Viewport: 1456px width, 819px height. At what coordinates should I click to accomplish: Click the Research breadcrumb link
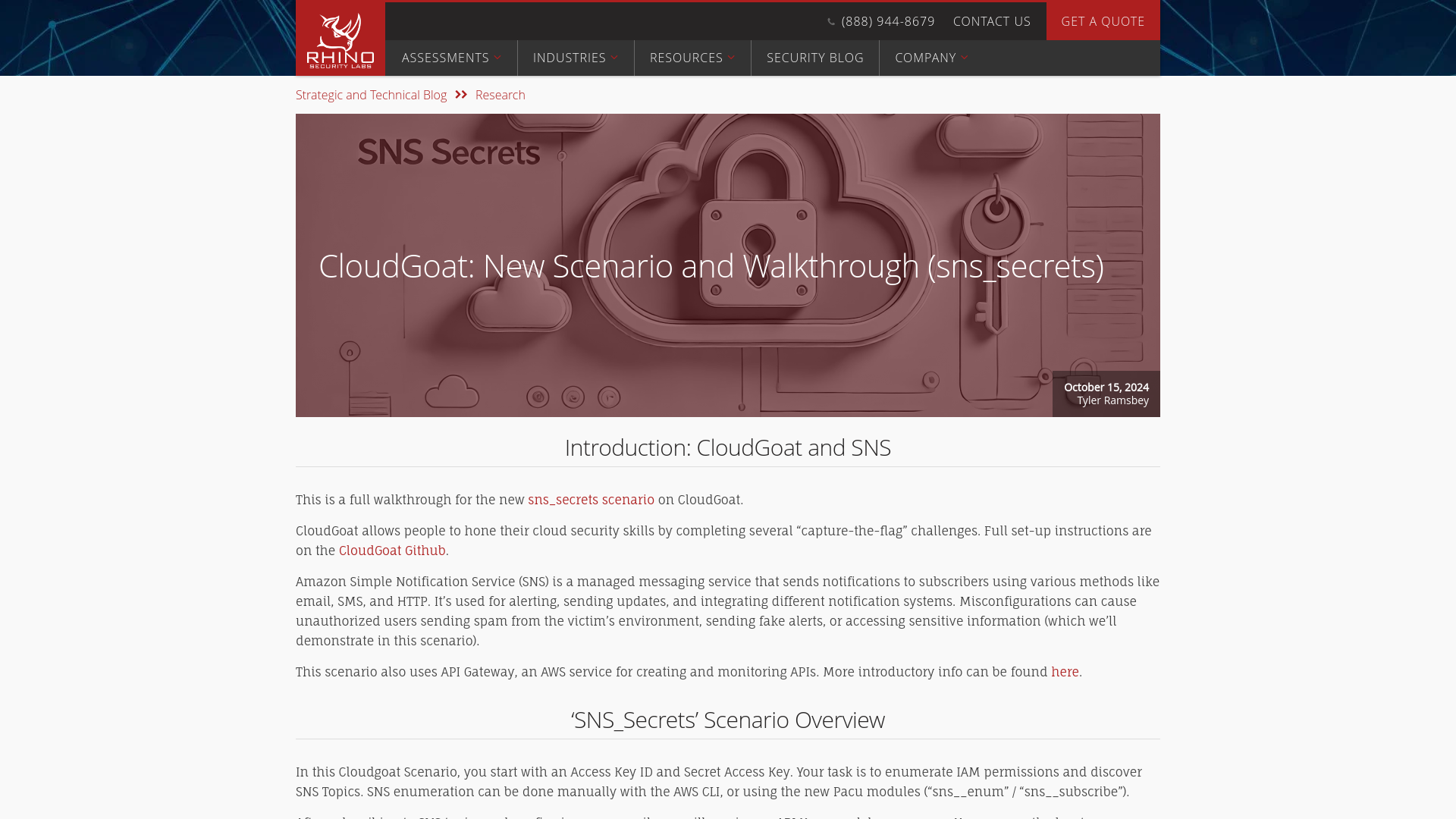click(500, 95)
